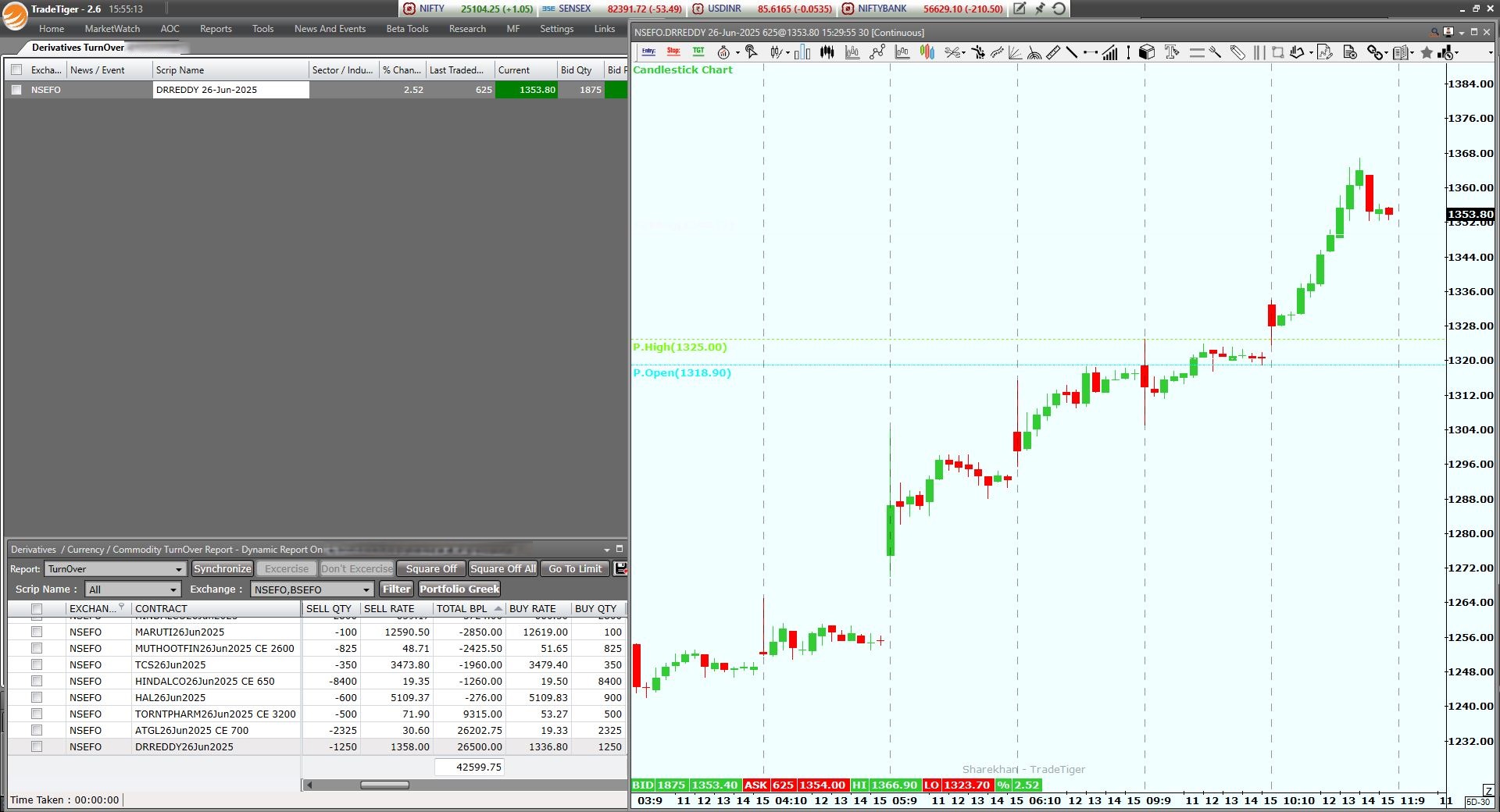Click the TGT target marker icon

tap(698, 52)
